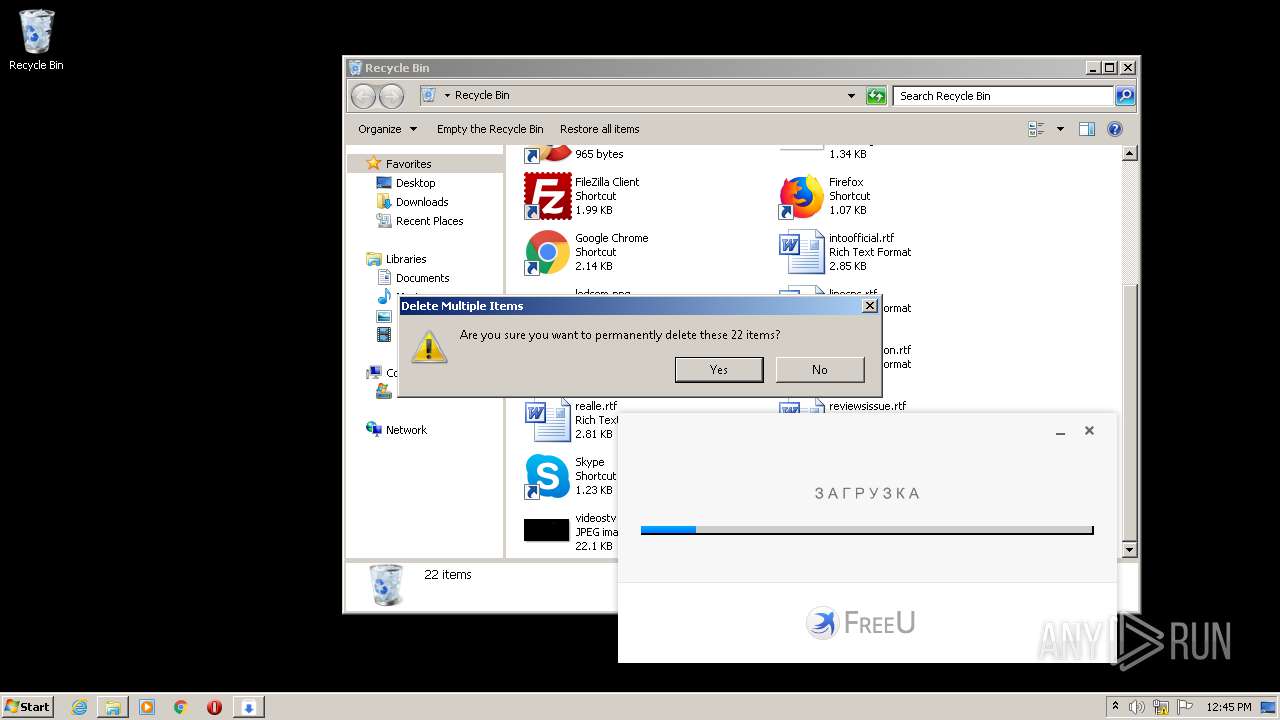Viewport: 1280px width, 720px height.
Task: Select the intoofficial.rtf document icon
Action: point(801,252)
